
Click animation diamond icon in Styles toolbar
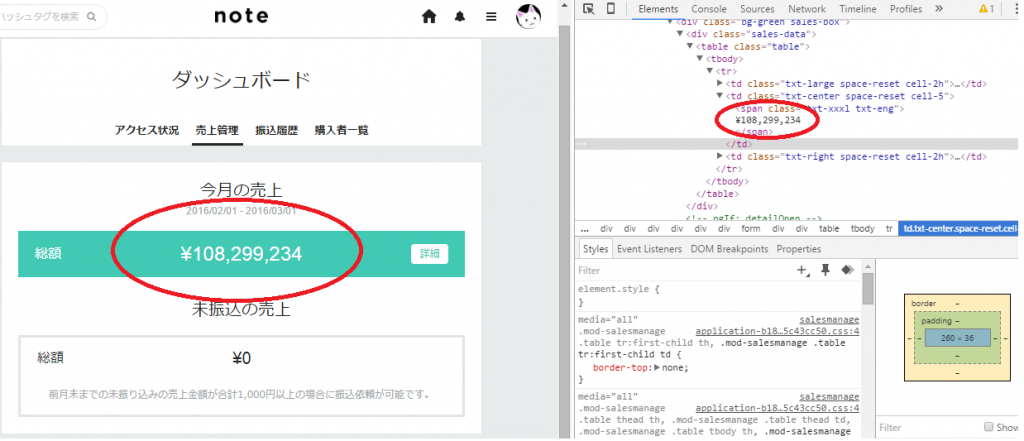coord(847,270)
